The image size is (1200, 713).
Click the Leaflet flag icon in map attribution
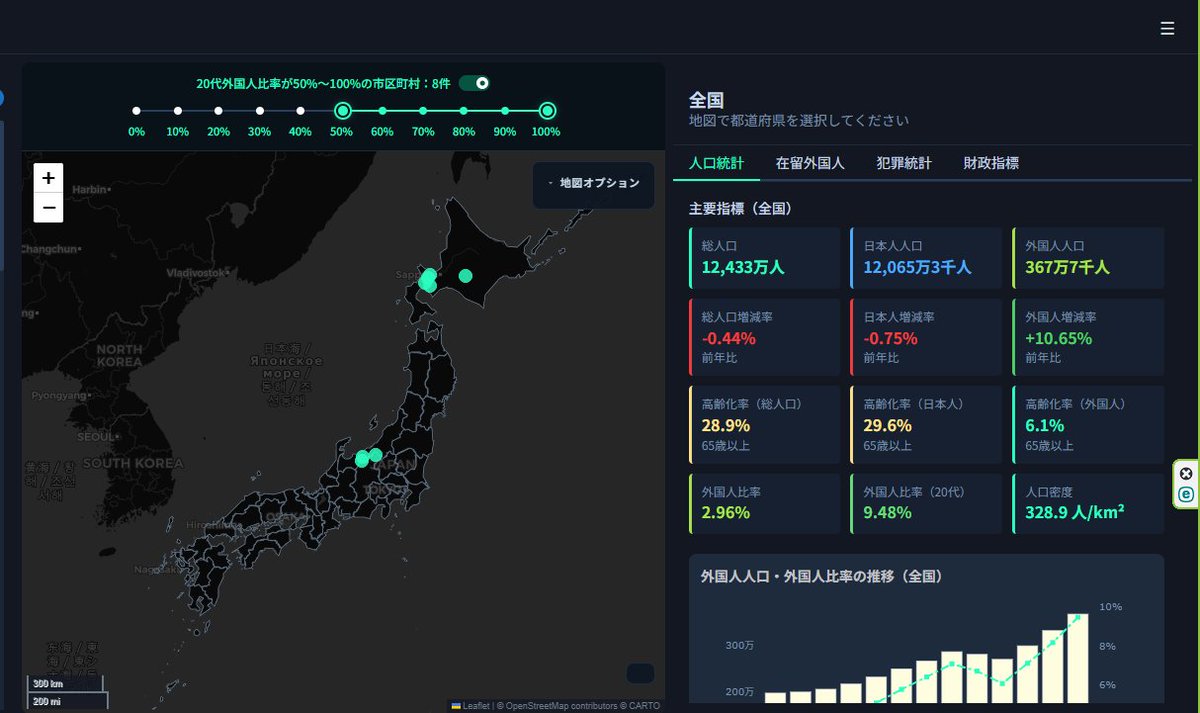tap(456, 705)
